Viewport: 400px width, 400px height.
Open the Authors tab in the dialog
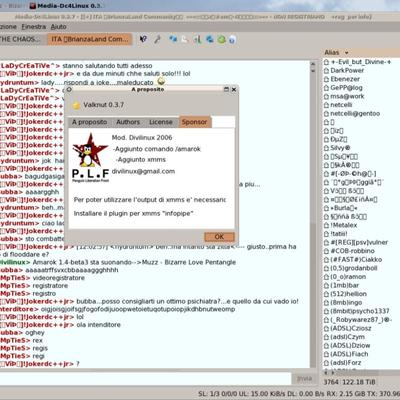click(x=128, y=122)
